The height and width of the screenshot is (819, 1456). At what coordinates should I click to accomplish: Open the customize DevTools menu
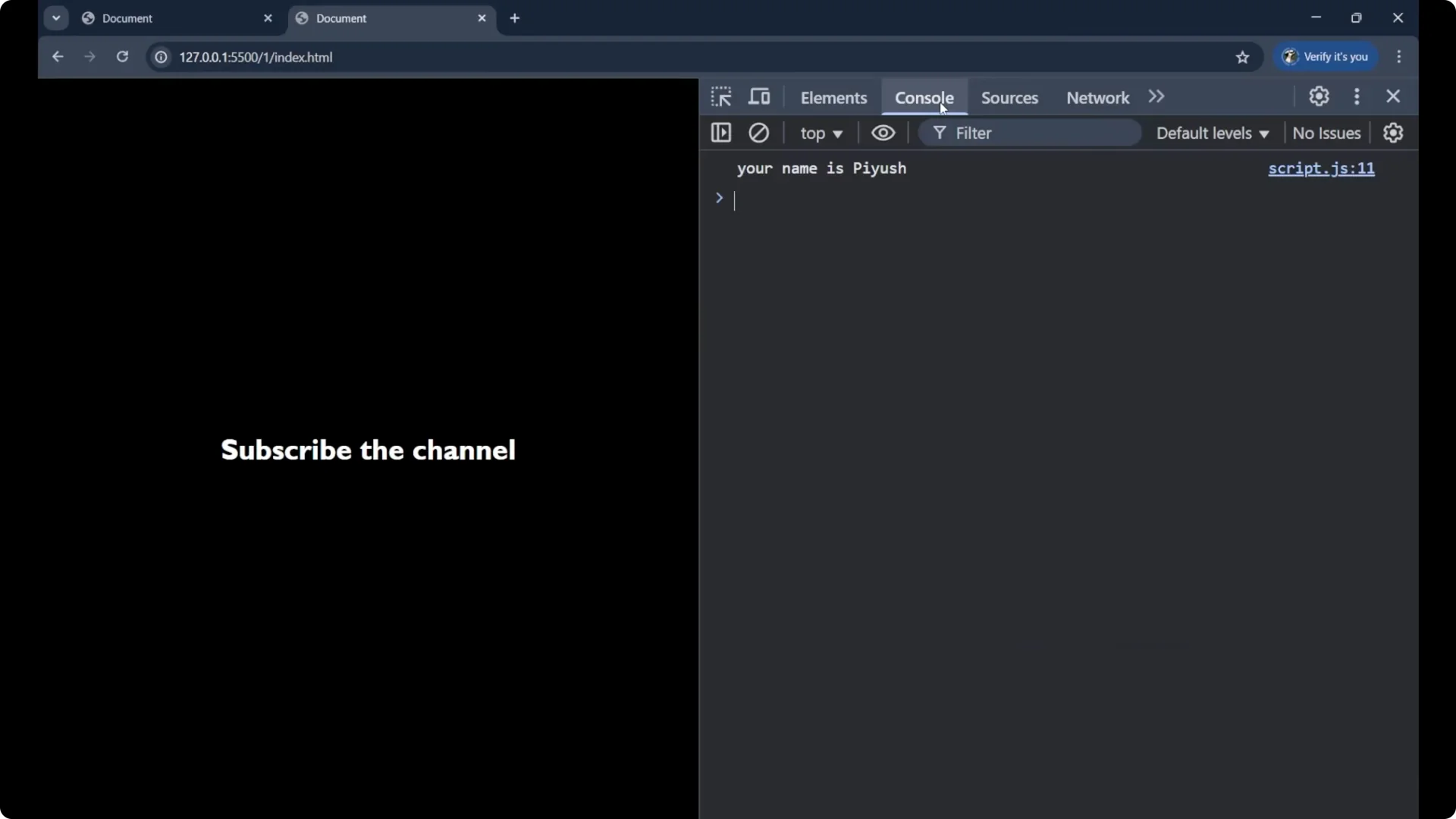[1357, 96]
